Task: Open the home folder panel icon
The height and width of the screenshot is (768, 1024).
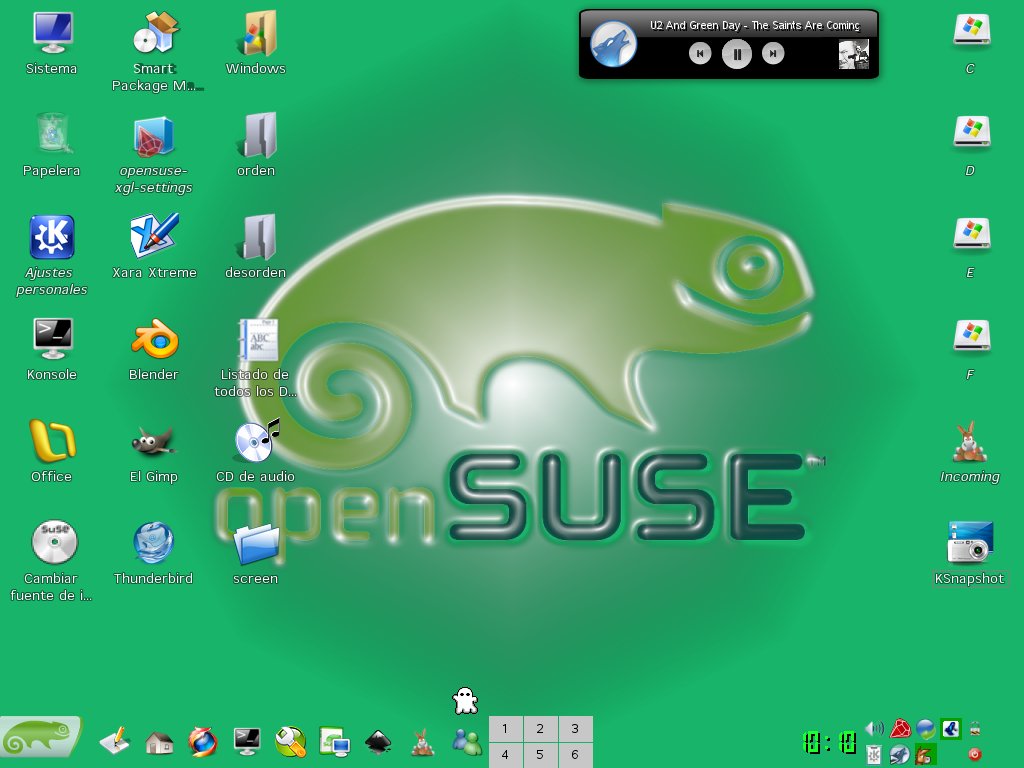Action: pyautogui.click(x=159, y=743)
